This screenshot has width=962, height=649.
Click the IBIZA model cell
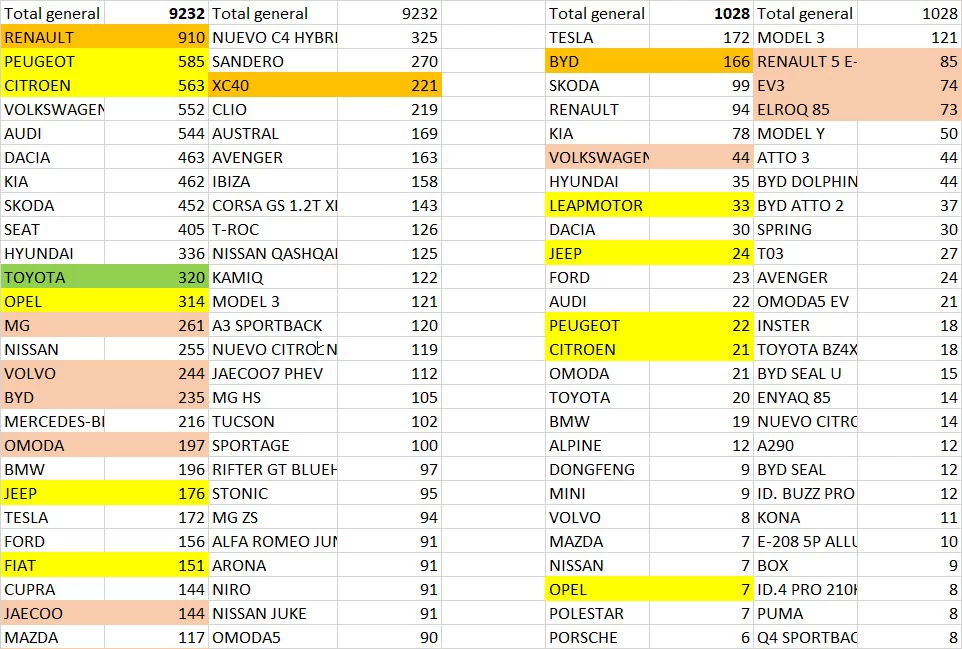273,182
